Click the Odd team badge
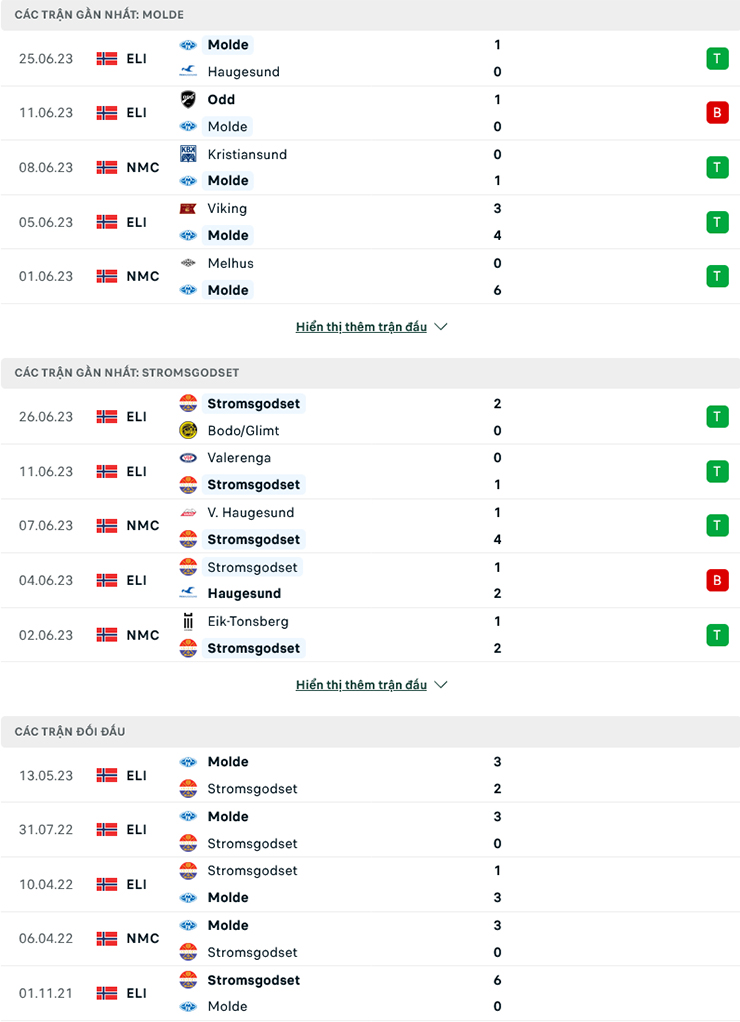The height and width of the screenshot is (1022, 740). pyautogui.click(x=191, y=100)
